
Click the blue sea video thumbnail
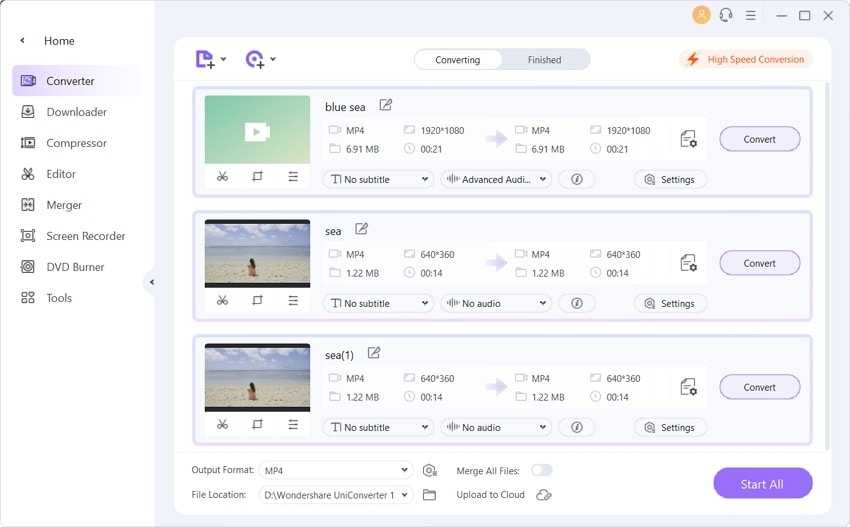[x=257, y=130]
